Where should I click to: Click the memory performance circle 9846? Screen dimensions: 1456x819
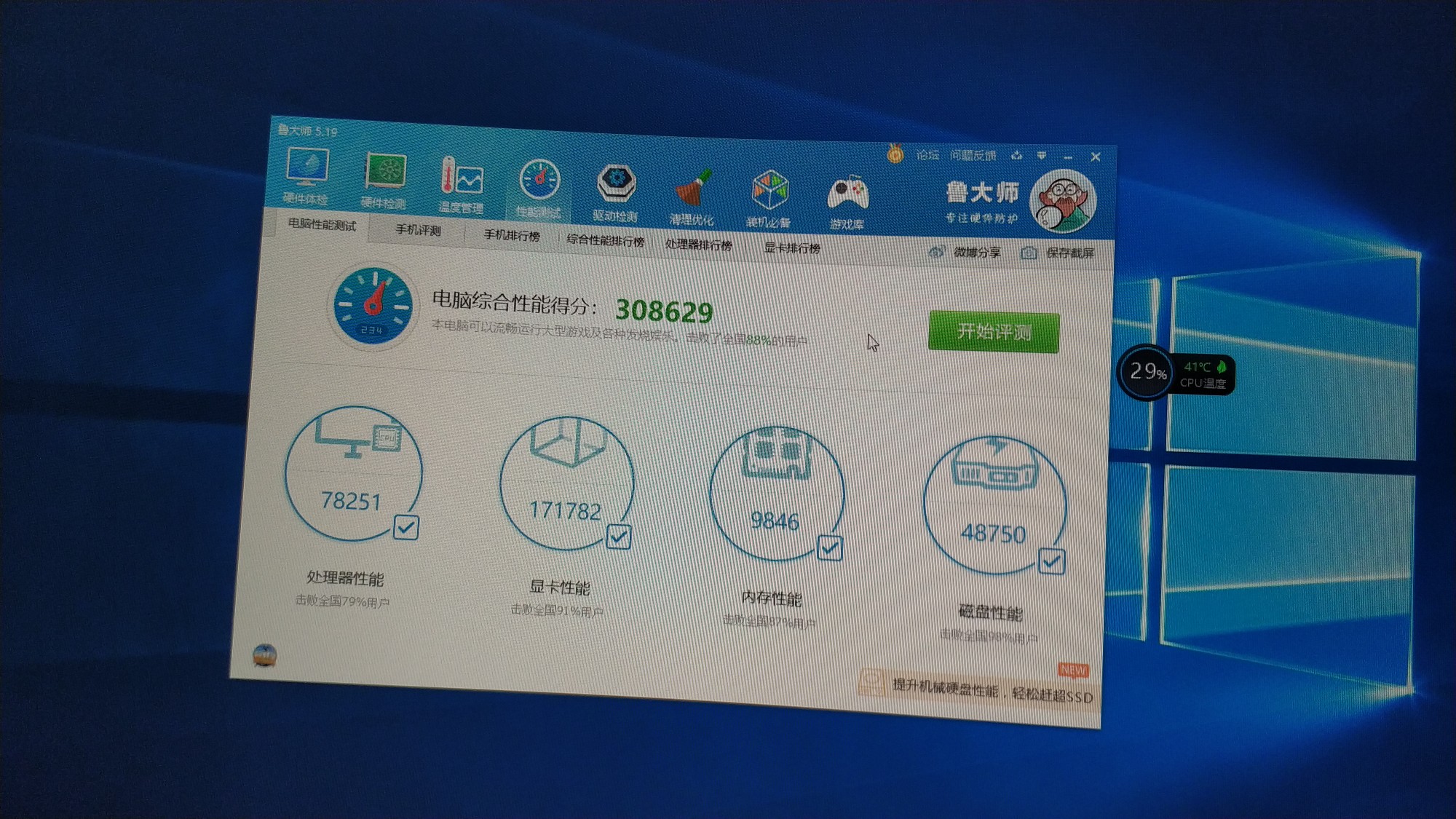pyautogui.click(x=777, y=494)
